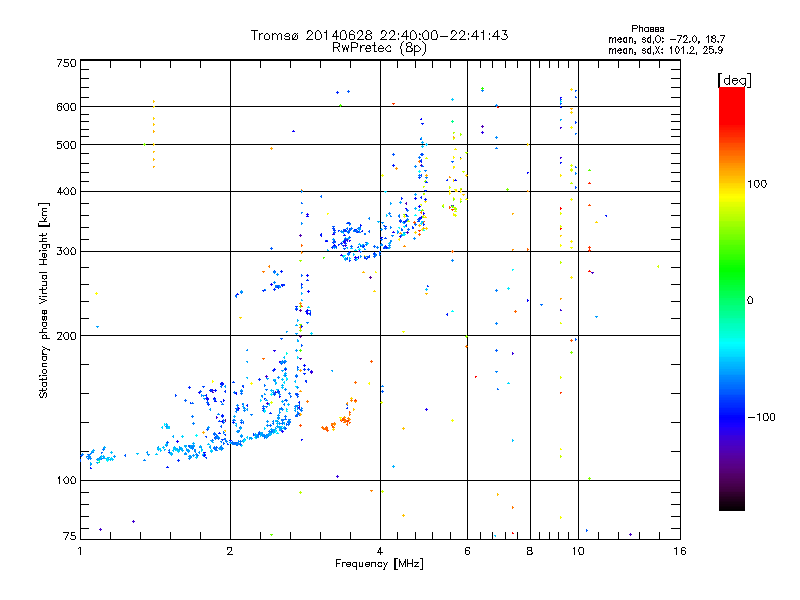Viewport: 800px width, 600px height.
Task: Click the y-axis tick label "300"
Action: (x=66, y=251)
